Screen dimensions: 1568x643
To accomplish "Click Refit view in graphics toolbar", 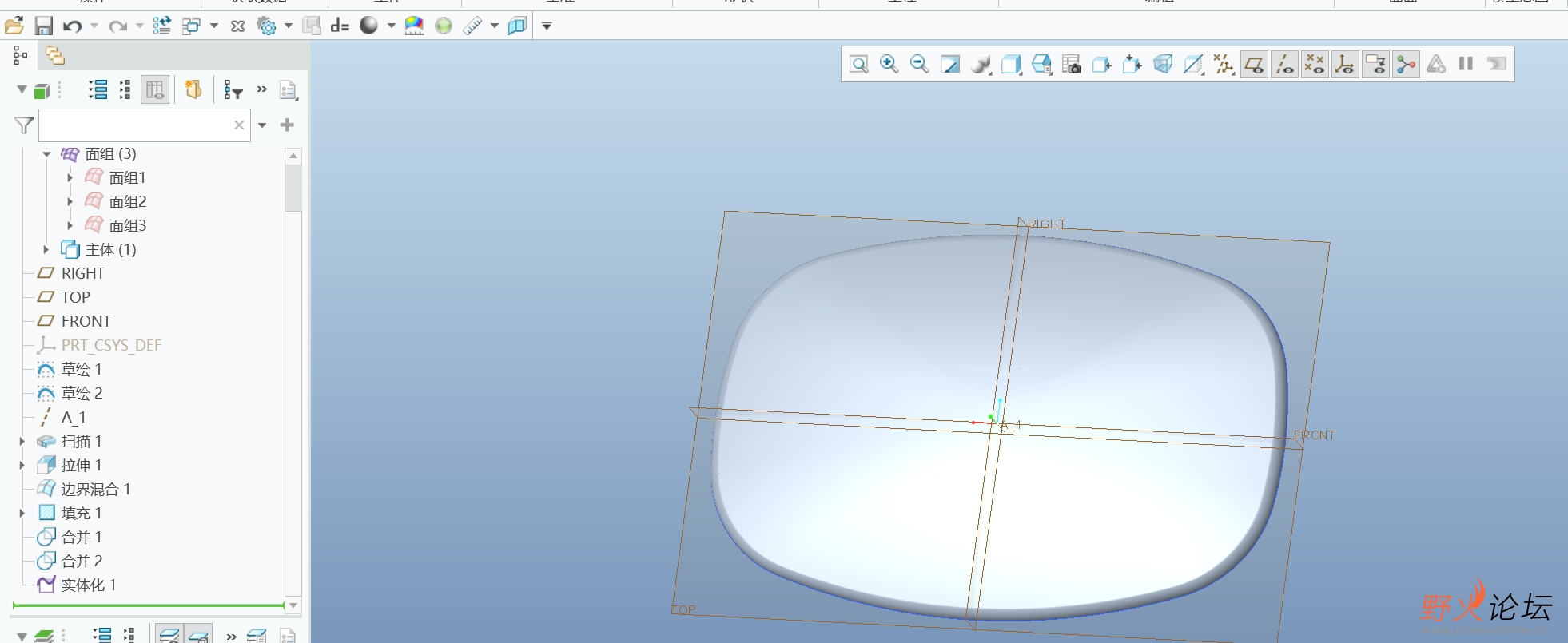I will (859, 64).
